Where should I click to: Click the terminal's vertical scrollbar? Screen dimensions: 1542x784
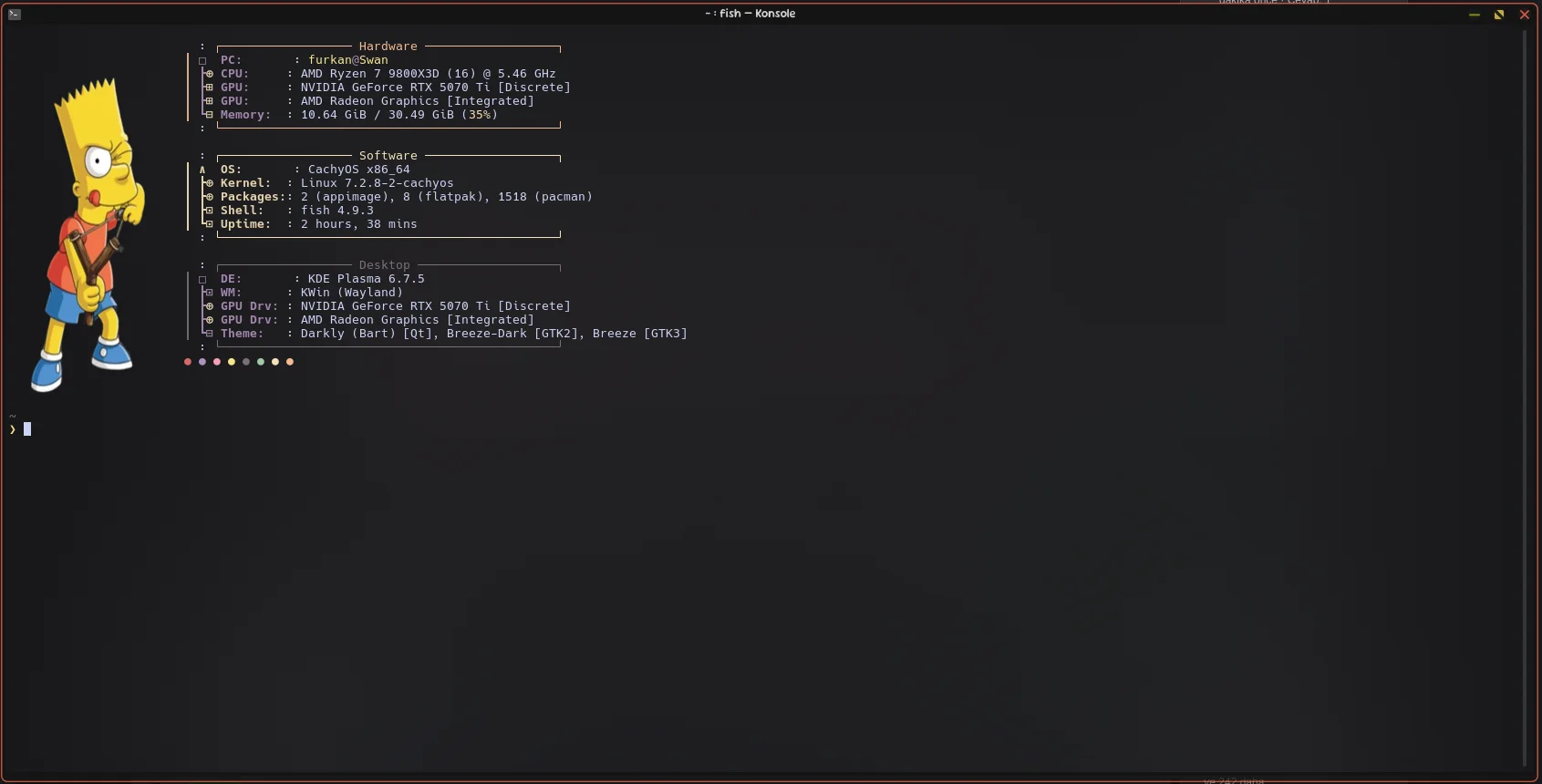1525,398
